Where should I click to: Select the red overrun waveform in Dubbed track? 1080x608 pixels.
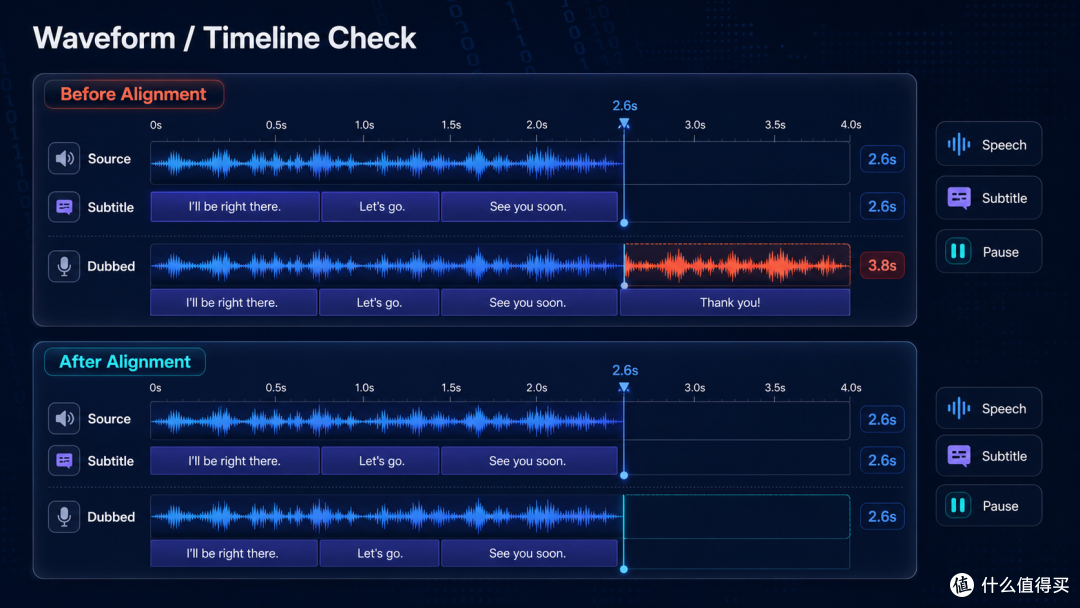[737, 265]
